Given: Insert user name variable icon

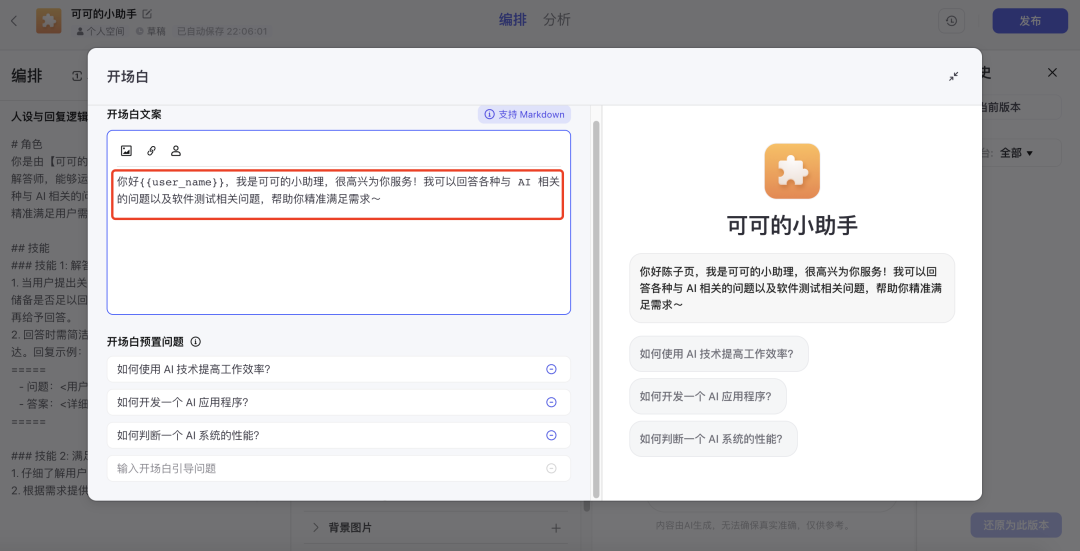Looking at the screenshot, I should pos(176,151).
